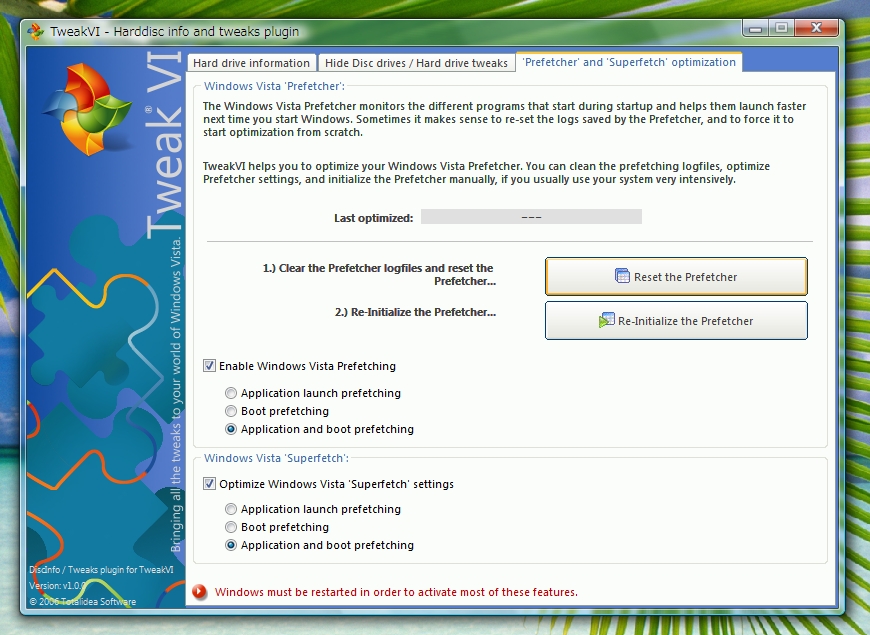Open the Hard drive information tab

pos(251,63)
